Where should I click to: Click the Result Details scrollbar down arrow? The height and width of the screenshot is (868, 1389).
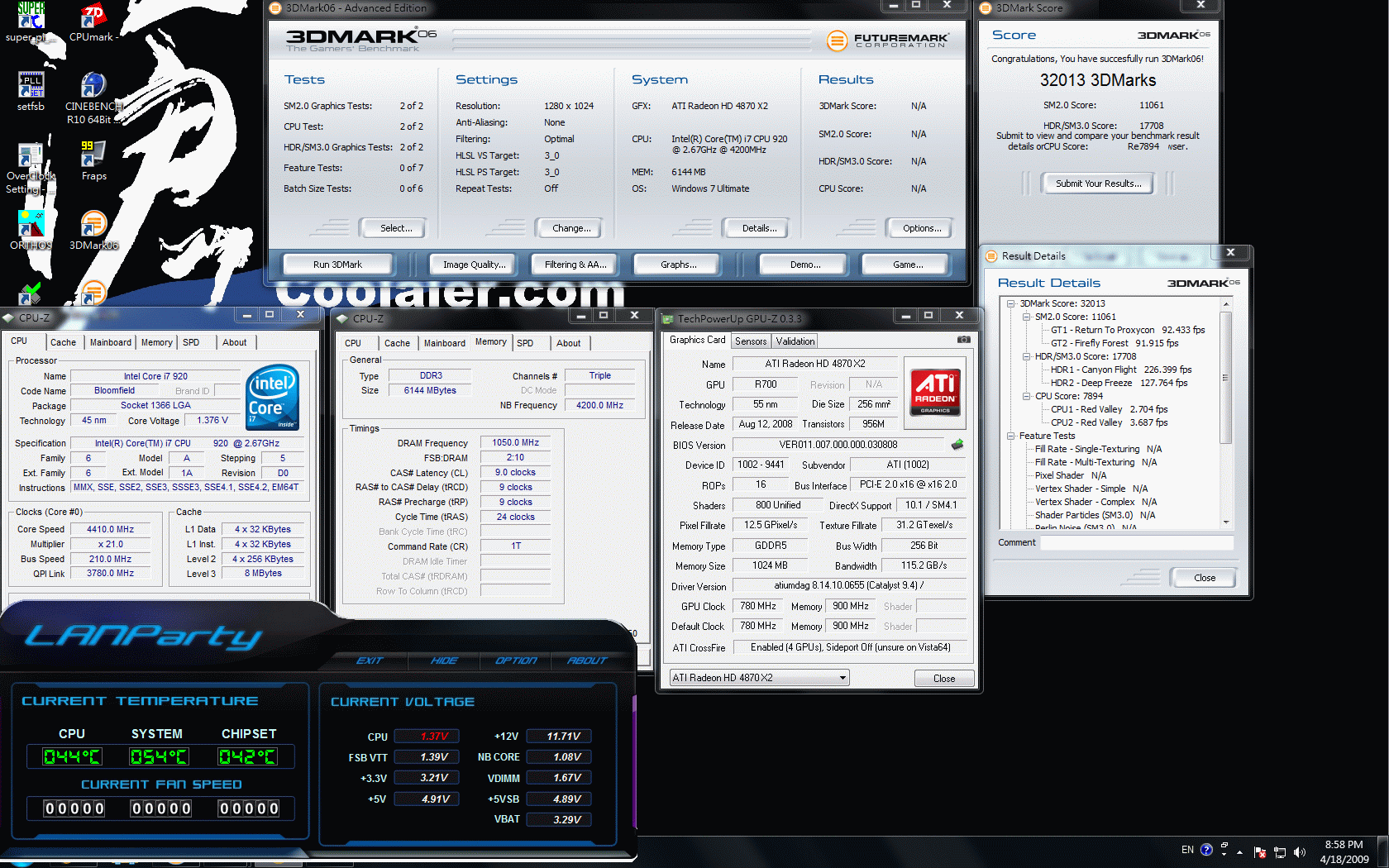pyautogui.click(x=1226, y=522)
